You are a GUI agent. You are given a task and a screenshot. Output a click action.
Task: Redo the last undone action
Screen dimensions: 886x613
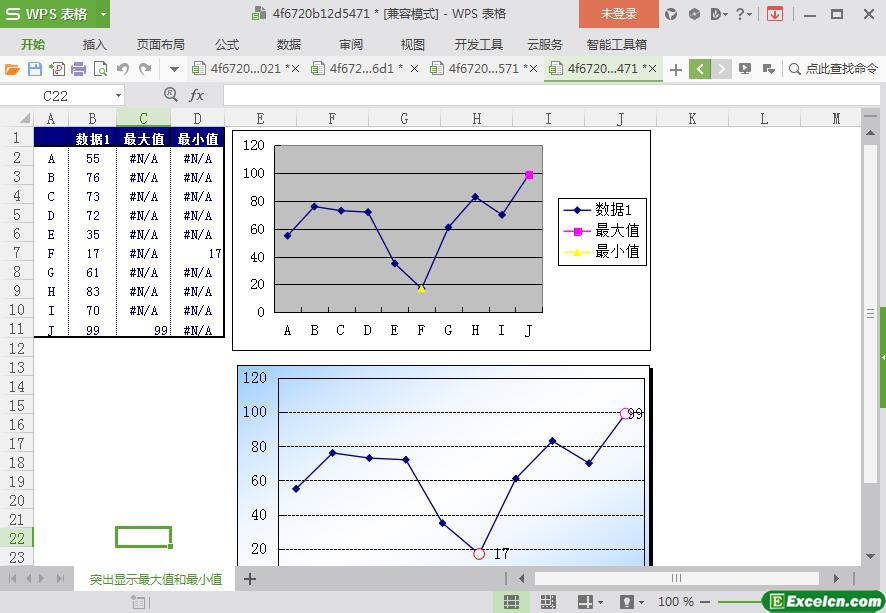[145, 69]
